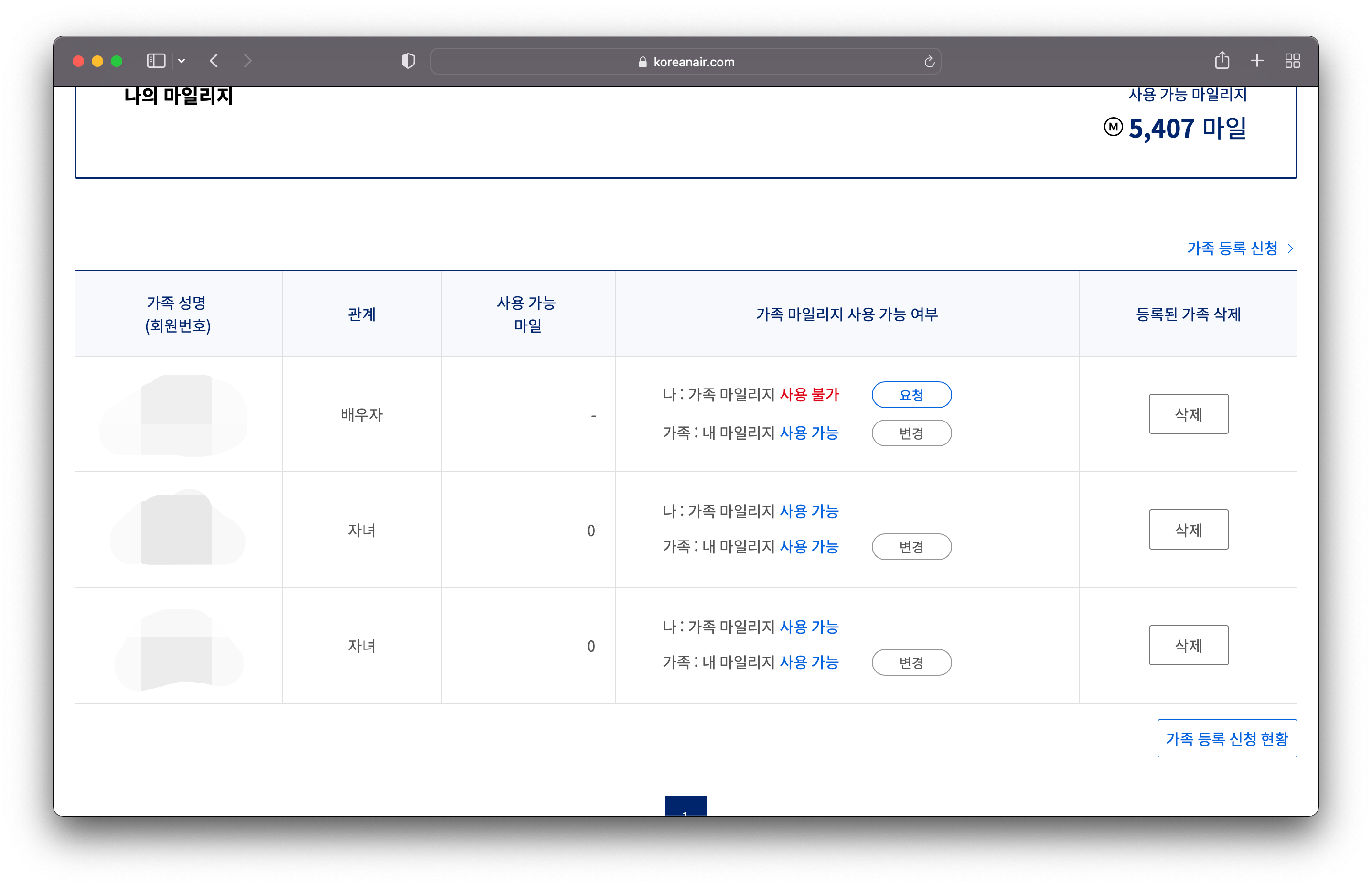Open a new tab with plus icon
The width and height of the screenshot is (1372, 887).
[1257, 61]
